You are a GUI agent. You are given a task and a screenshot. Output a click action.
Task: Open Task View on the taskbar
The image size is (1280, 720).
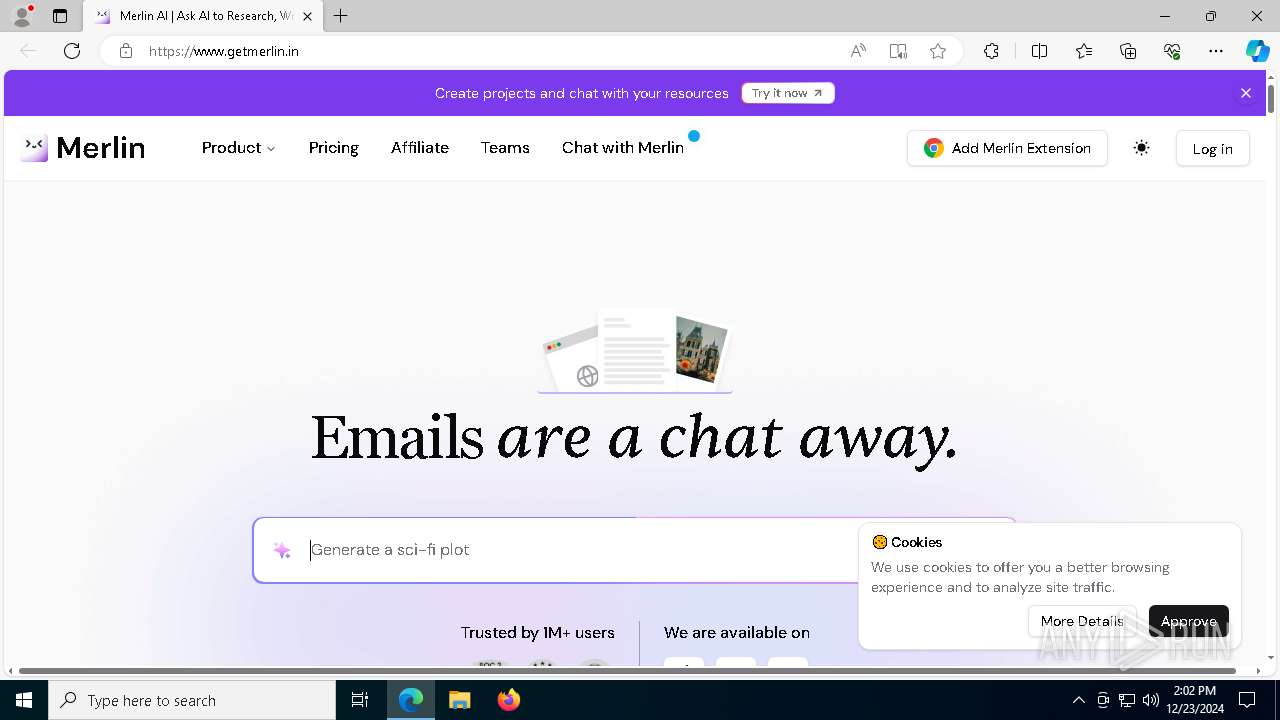[360, 700]
